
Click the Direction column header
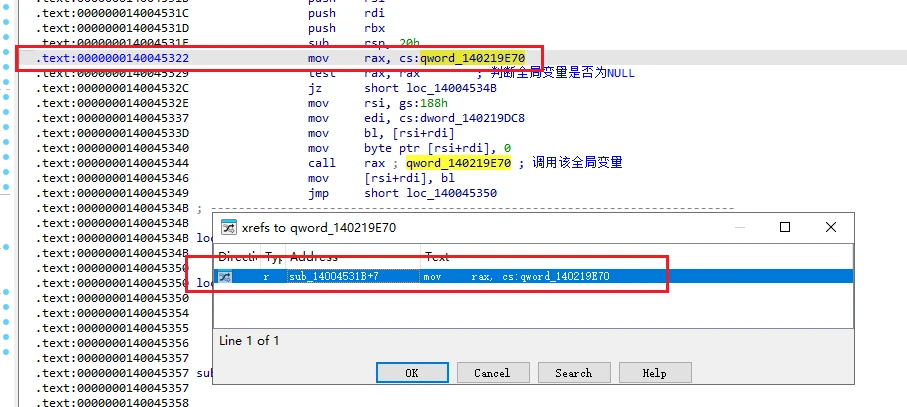(238, 257)
